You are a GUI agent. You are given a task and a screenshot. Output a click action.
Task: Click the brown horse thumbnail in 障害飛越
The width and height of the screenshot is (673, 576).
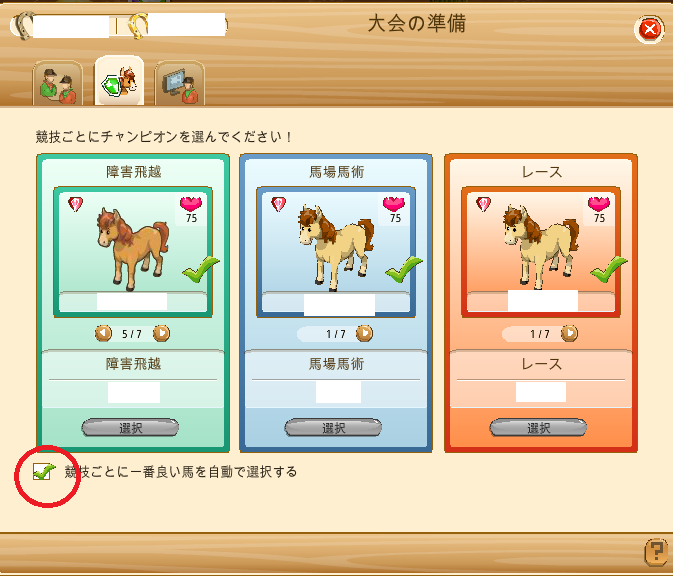tap(133, 249)
